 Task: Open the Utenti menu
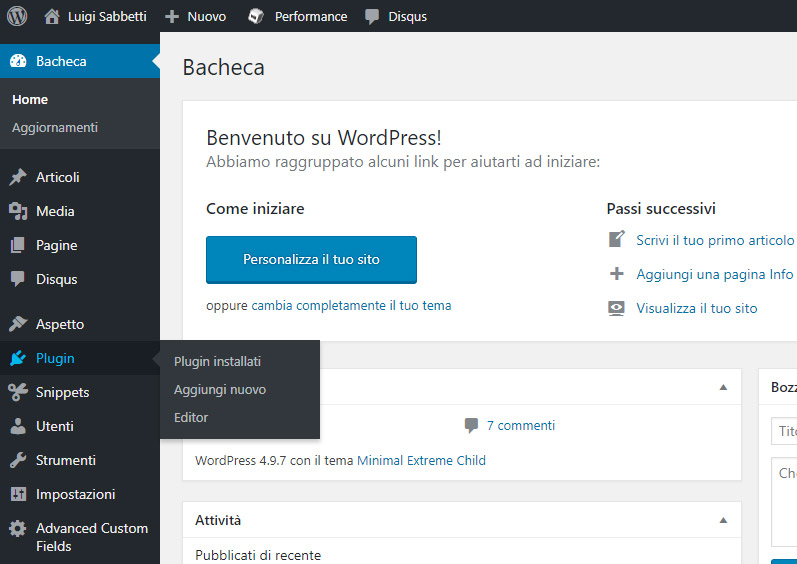coord(54,426)
